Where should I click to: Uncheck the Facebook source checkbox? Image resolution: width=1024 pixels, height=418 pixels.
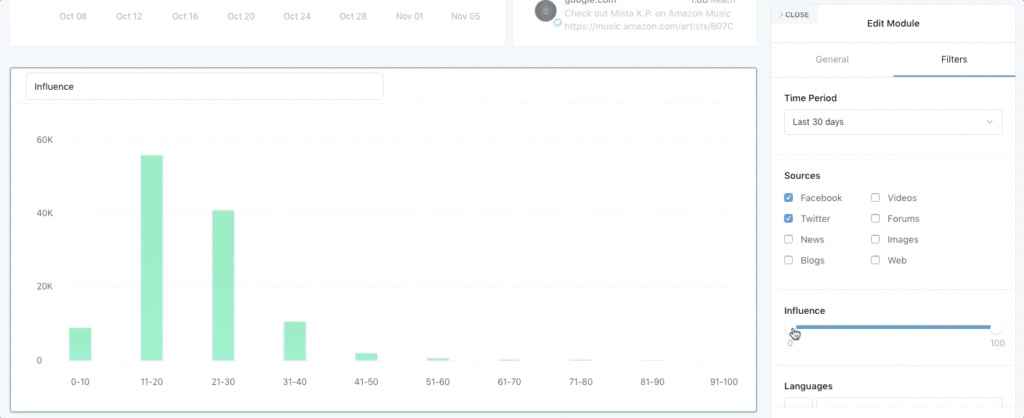(x=789, y=198)
